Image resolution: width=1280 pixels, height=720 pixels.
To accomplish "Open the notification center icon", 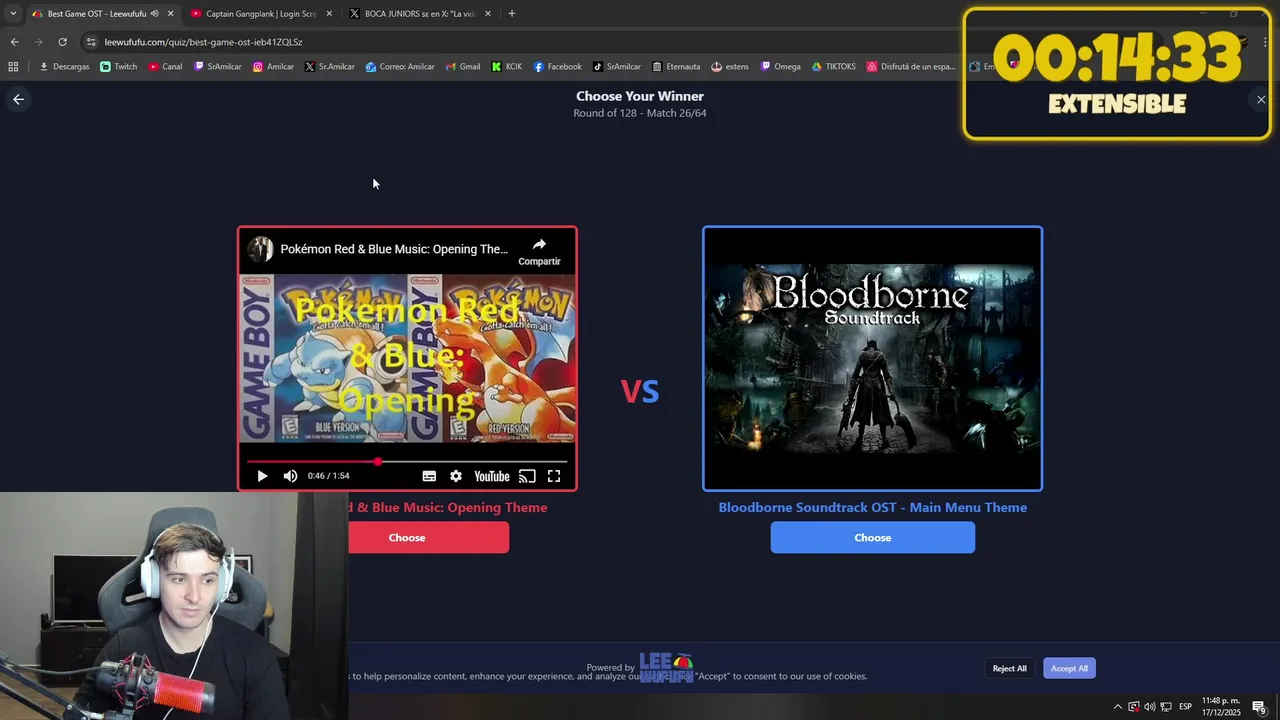I will pyautogui.click(x=1260, y=707).
